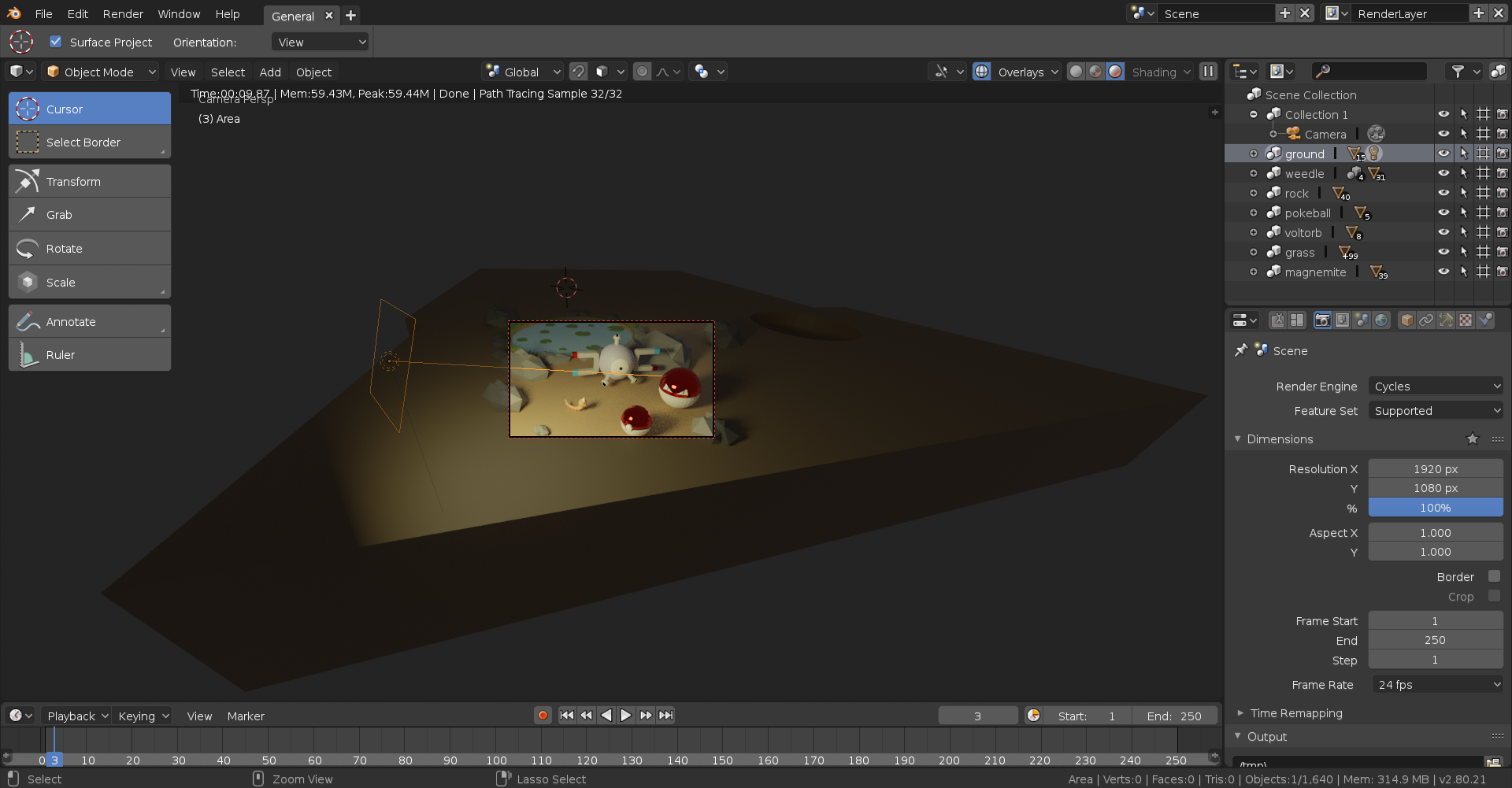Screen dimensions: 1512x788
Task: Open the Global transform orientation dropdown
Action: tap(522, 72)
